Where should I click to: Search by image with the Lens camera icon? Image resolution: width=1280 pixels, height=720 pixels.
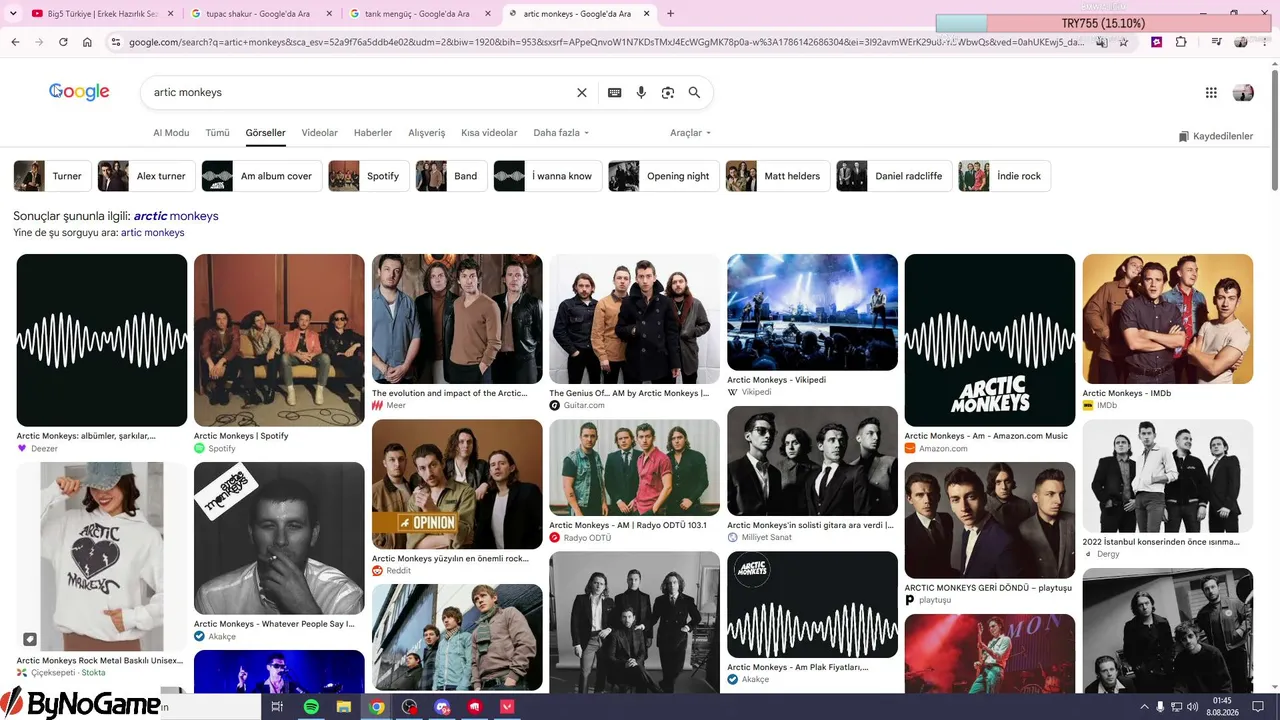click(x=668, y=92)
